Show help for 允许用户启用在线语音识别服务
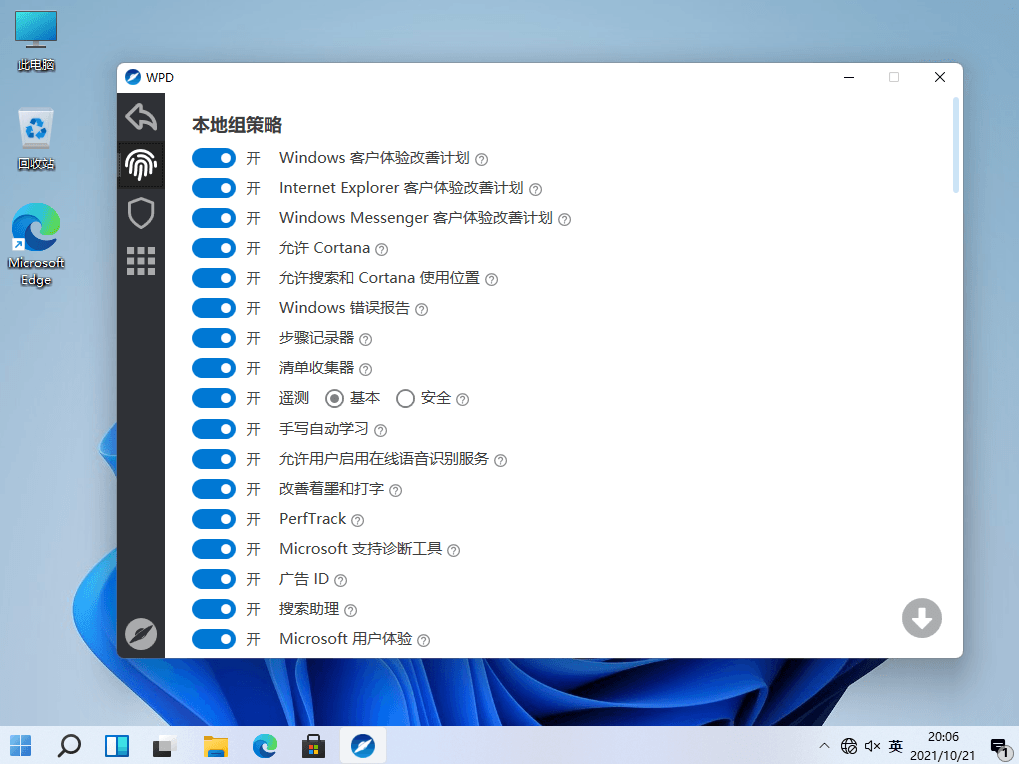This screenshot has height=764, width=1019. click(500, 461)
